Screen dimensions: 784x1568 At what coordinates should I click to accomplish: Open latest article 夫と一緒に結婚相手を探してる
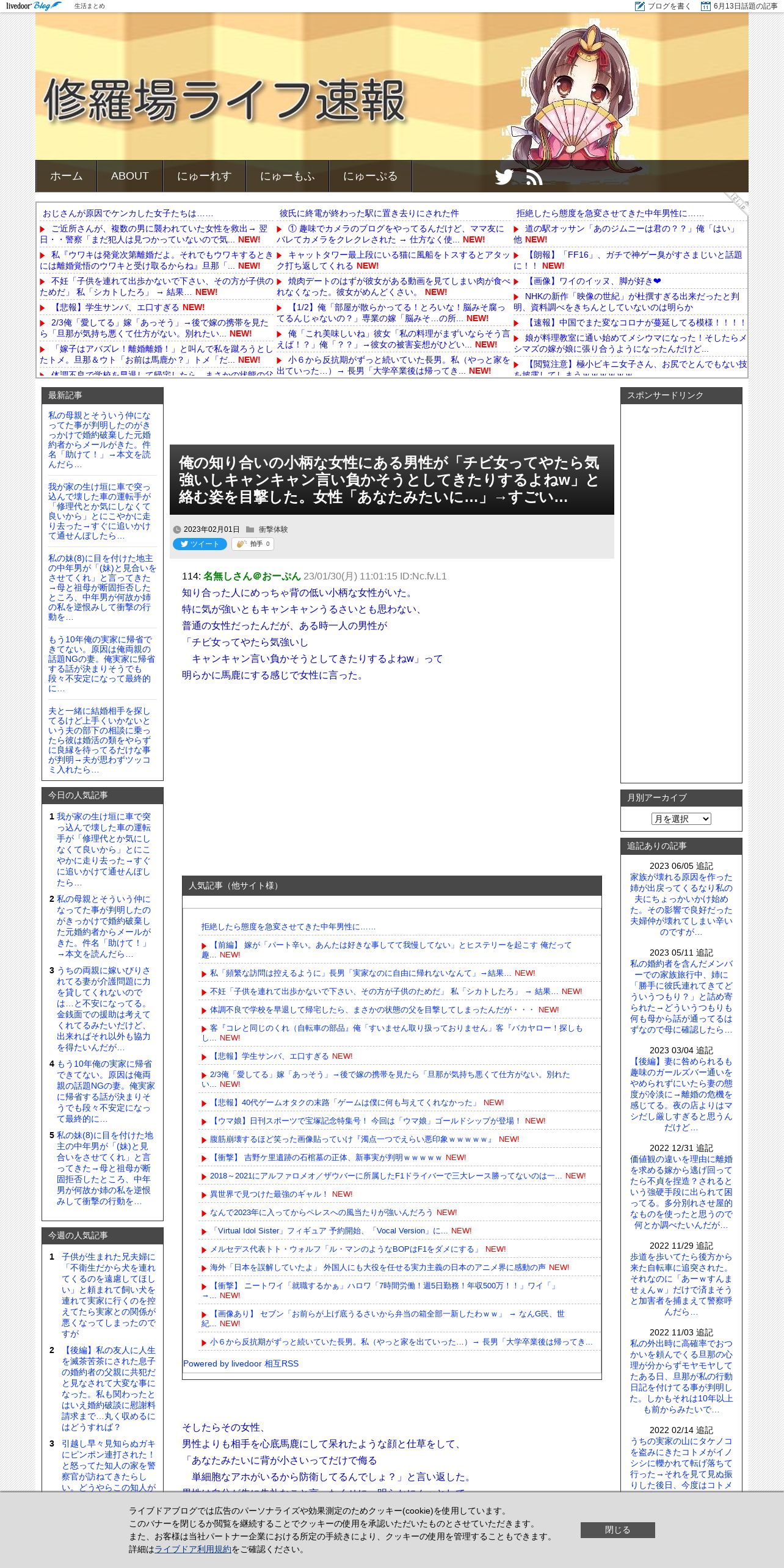point(100,740)
